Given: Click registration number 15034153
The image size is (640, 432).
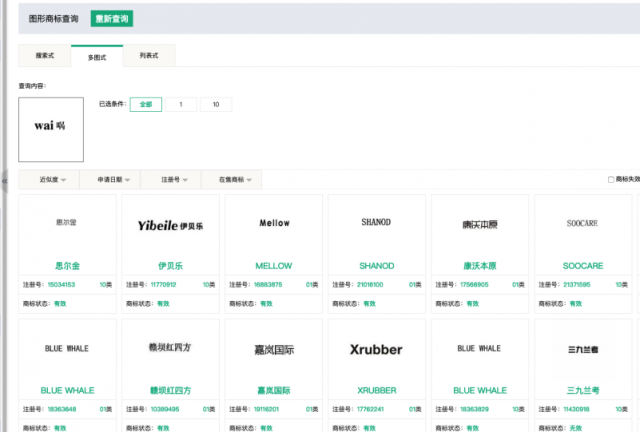Looking at the screenshot, I should (61, 285).
